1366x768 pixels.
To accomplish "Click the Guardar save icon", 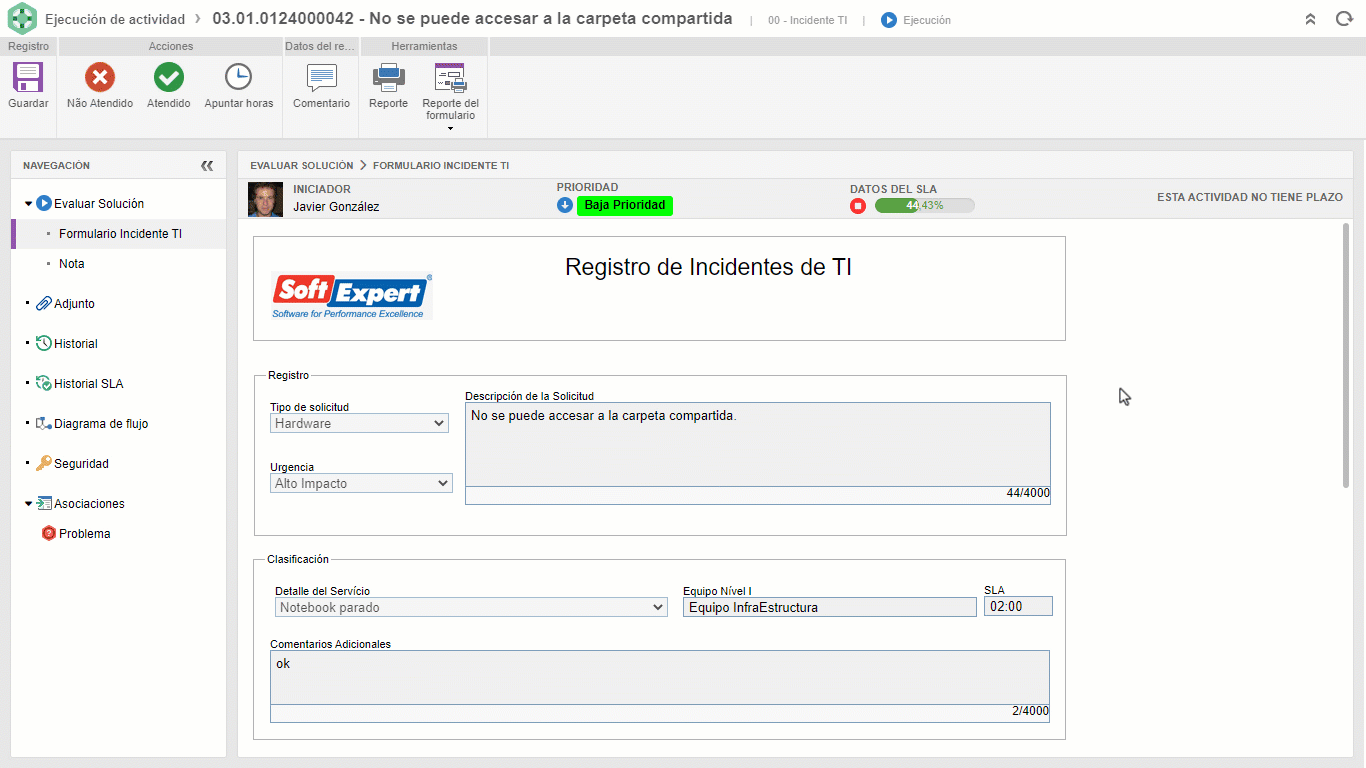I will click(28, 78).
